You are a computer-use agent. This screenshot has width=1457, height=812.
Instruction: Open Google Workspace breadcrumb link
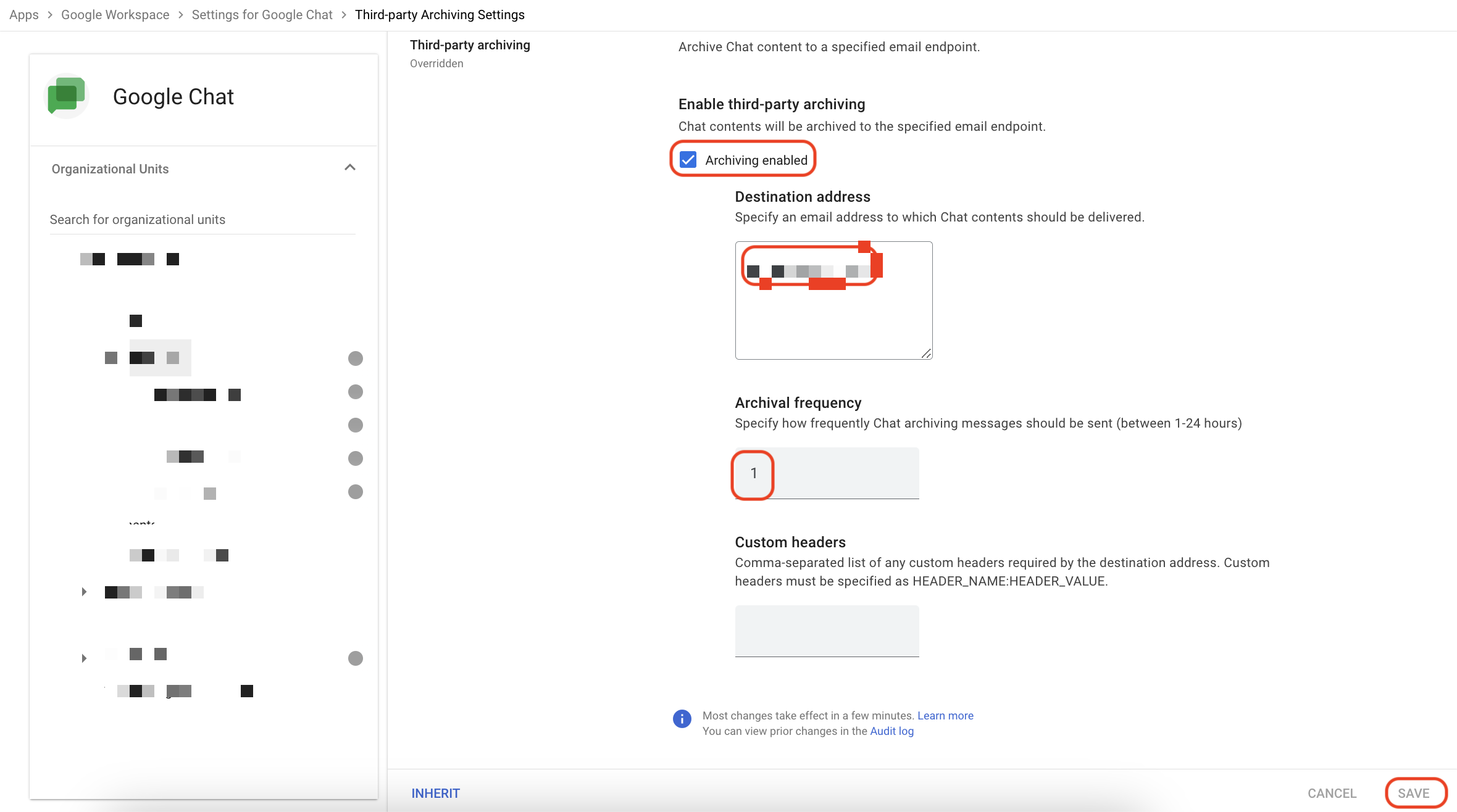[x=115, y=15]
